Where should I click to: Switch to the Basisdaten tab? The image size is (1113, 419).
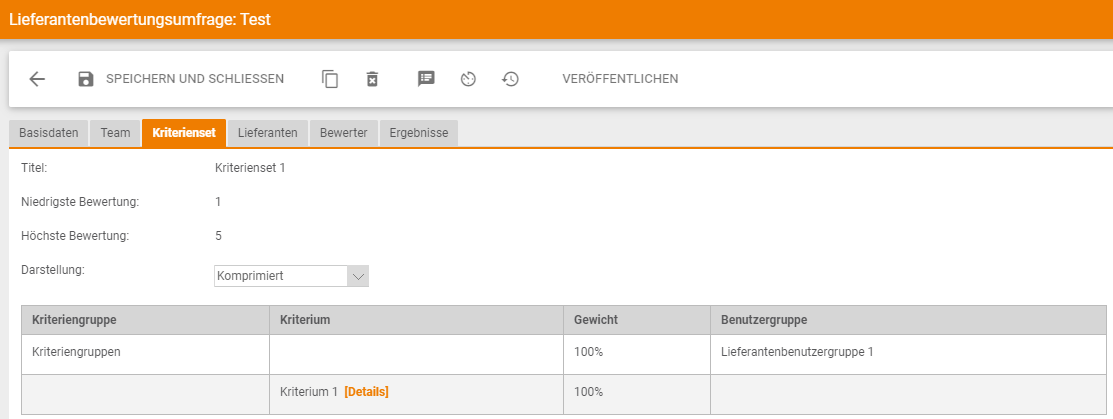tap(49, 133)
